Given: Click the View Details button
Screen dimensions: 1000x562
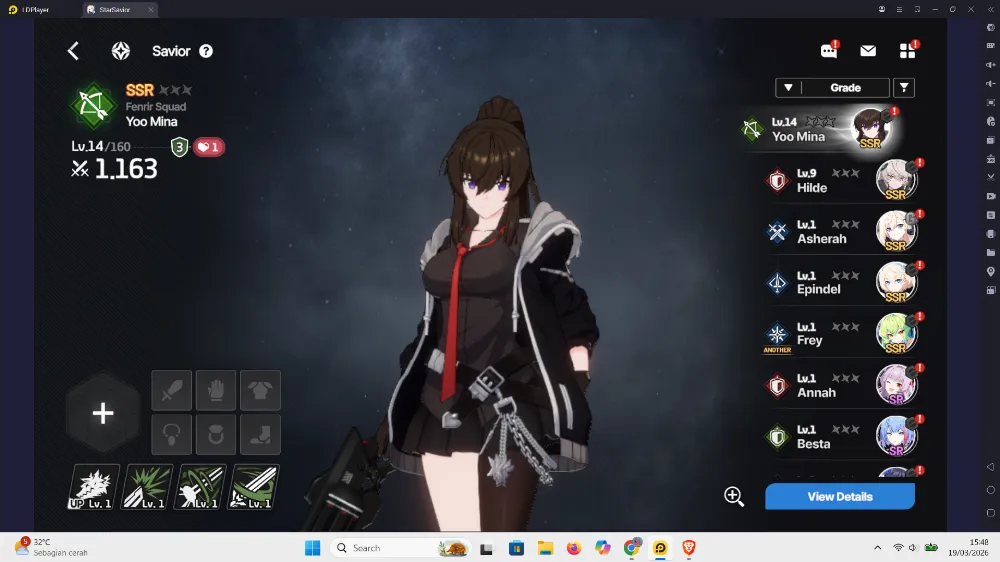Looking at the screenshot, I should click(840, 496).
